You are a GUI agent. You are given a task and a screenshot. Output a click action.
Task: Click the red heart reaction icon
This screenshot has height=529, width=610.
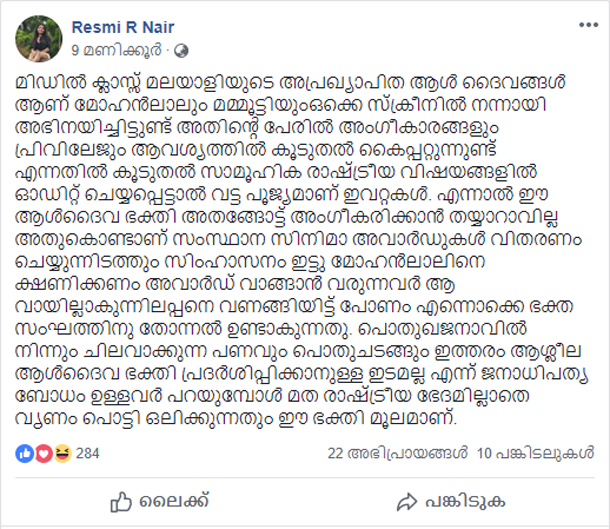point(44,454)
